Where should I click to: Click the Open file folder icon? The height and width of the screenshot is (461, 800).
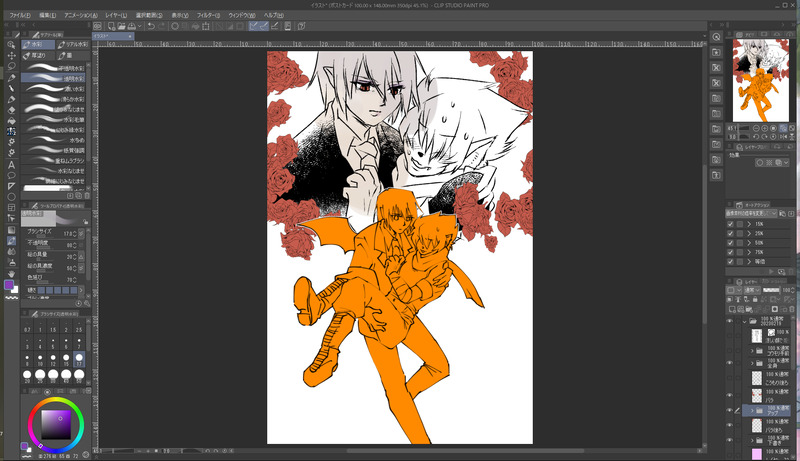pos(121,26)
